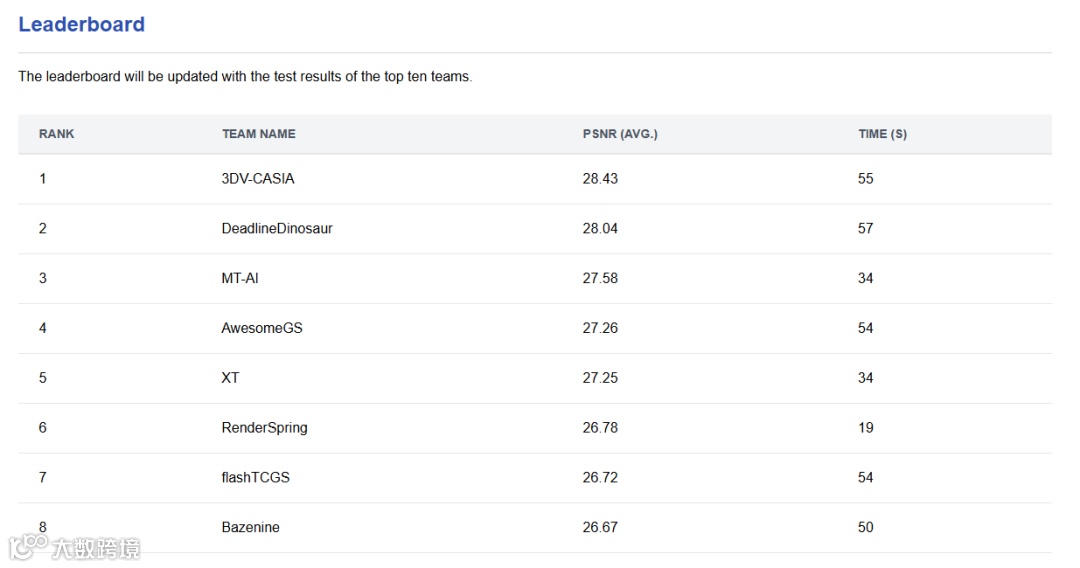Click the PSNR (AVG.) column header

click(x=620, y=134)
